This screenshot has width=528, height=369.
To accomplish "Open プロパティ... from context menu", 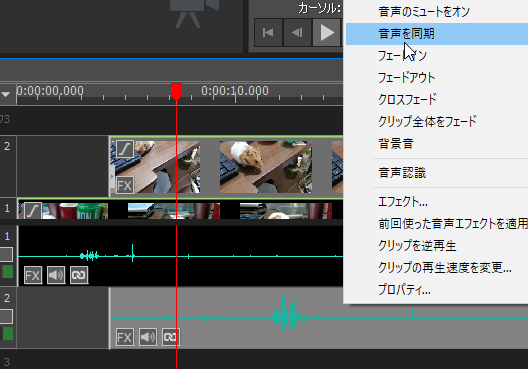I will (437, 289).
